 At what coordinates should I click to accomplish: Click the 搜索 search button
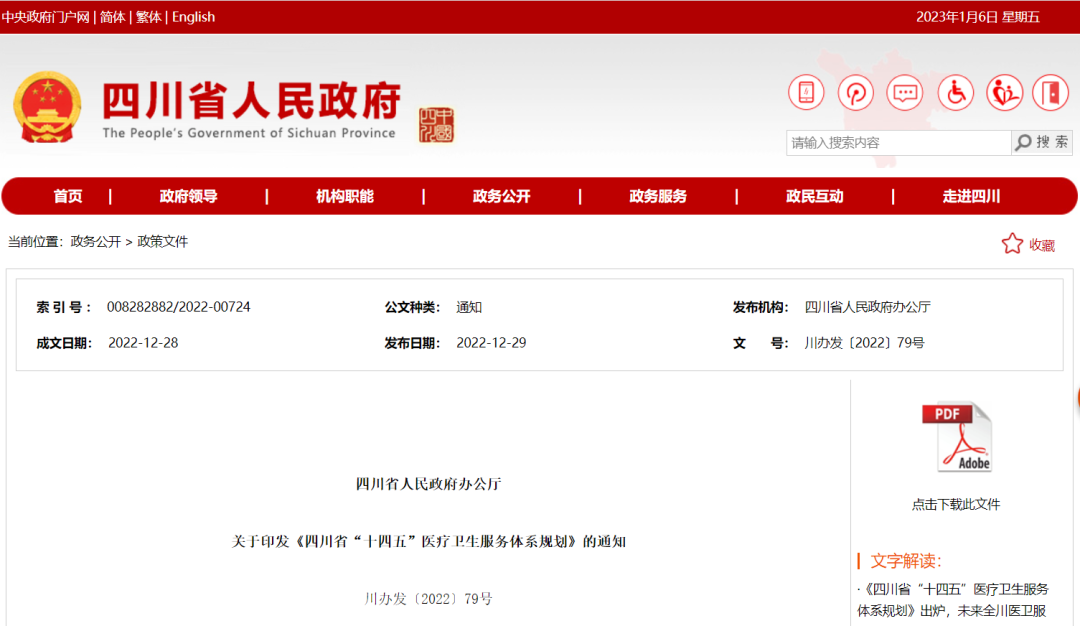click(1042, 143)
